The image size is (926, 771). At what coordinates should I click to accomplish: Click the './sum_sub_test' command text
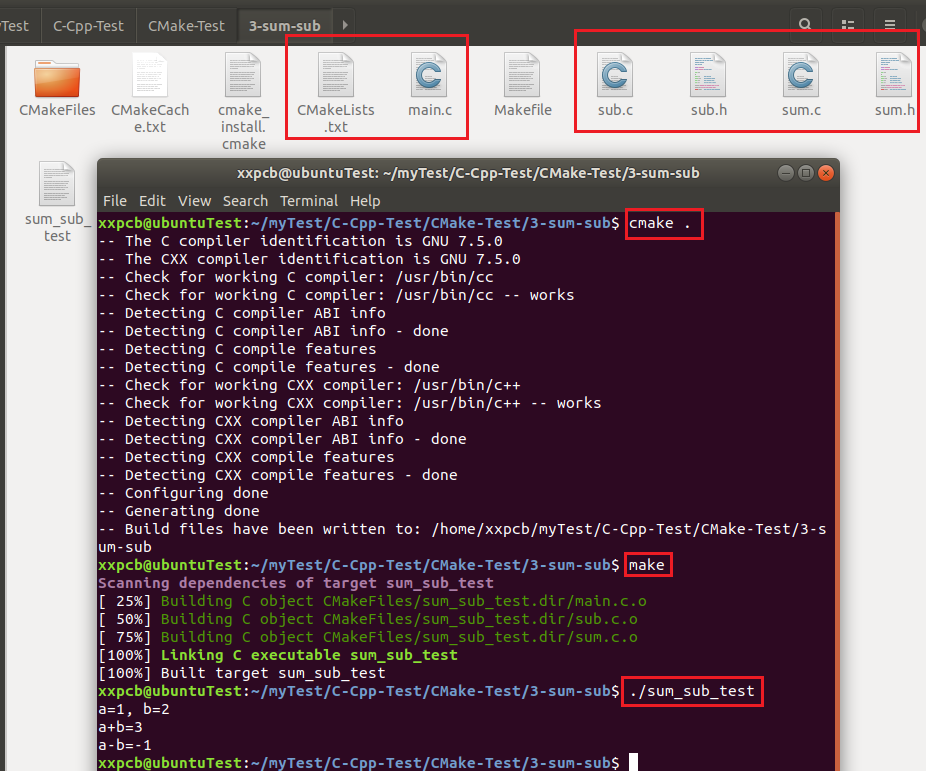point(692,691)
